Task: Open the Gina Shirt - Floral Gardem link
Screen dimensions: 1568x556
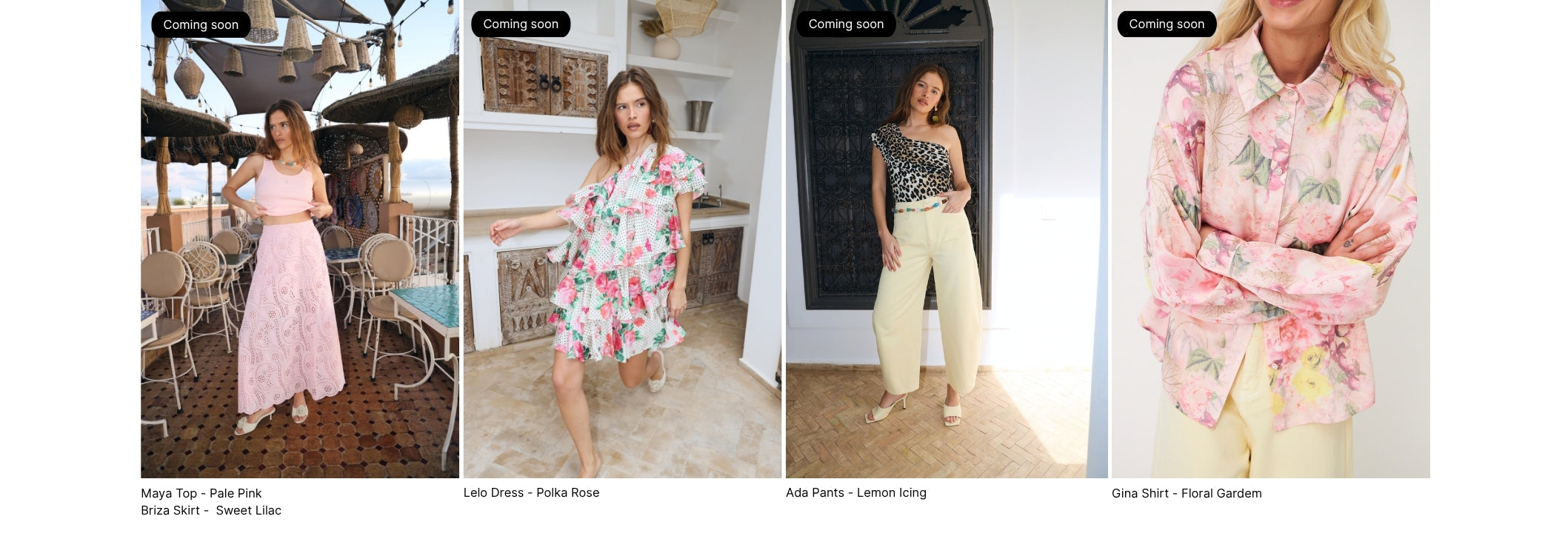Action: [1187, 493]
